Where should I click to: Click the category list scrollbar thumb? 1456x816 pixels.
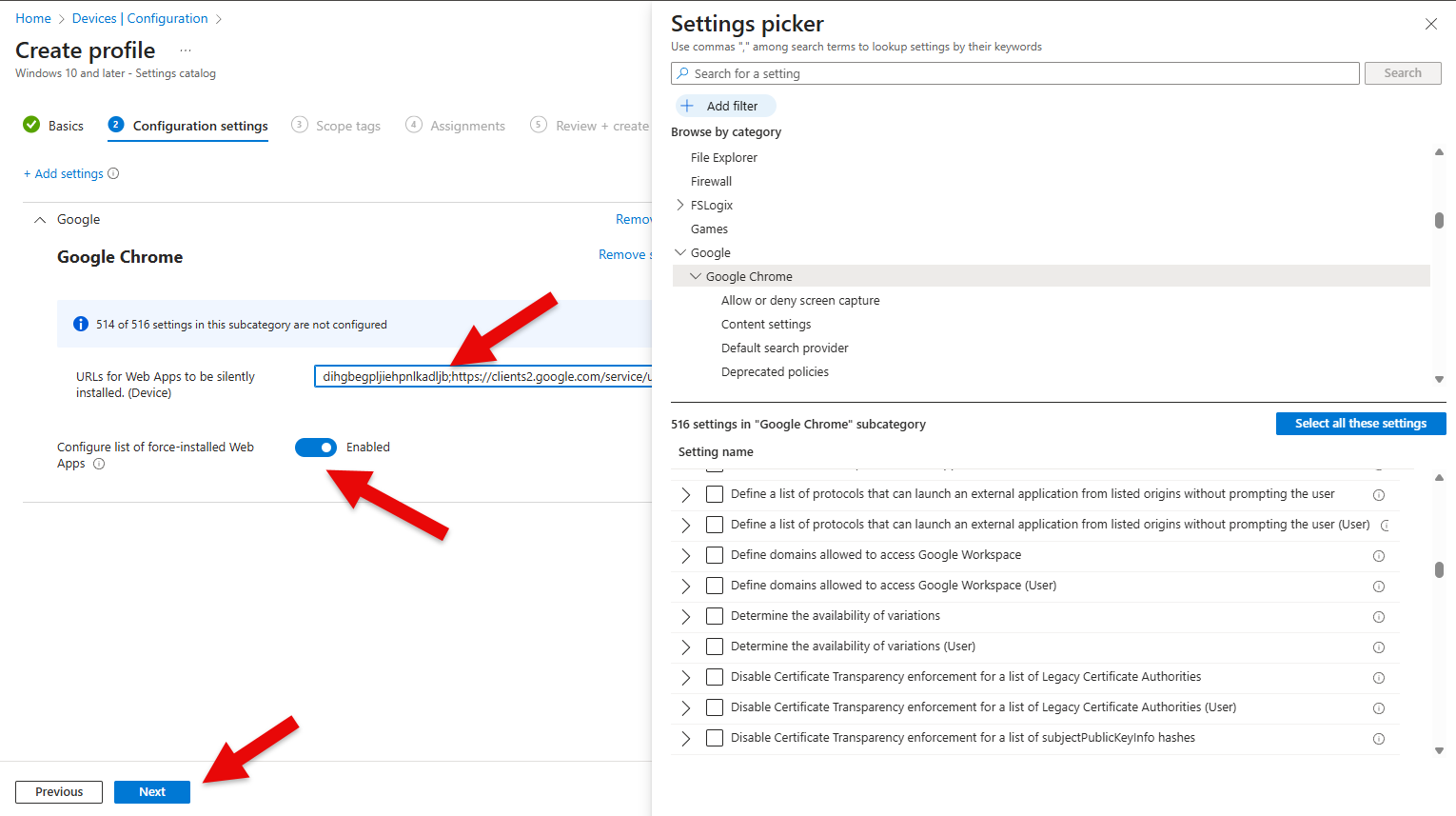coord(1439,220)
